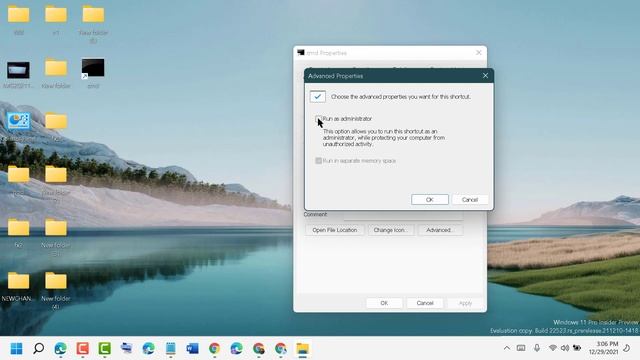This screenshot has height=360, width=640.
Task: Select the IMG2021 image file thumbnail
Action: tap(18, 74)
